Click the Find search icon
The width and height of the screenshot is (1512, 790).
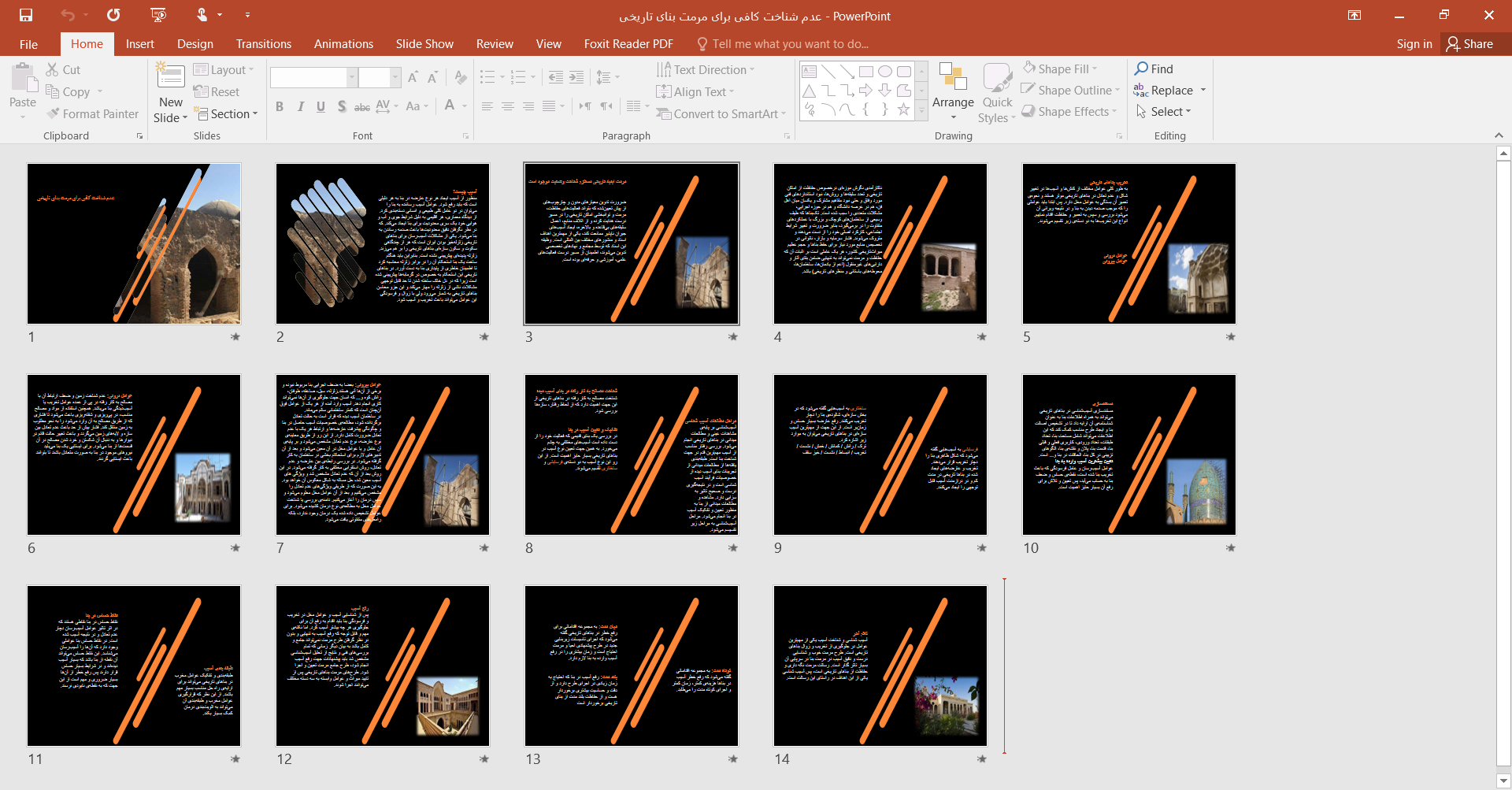1141,69
